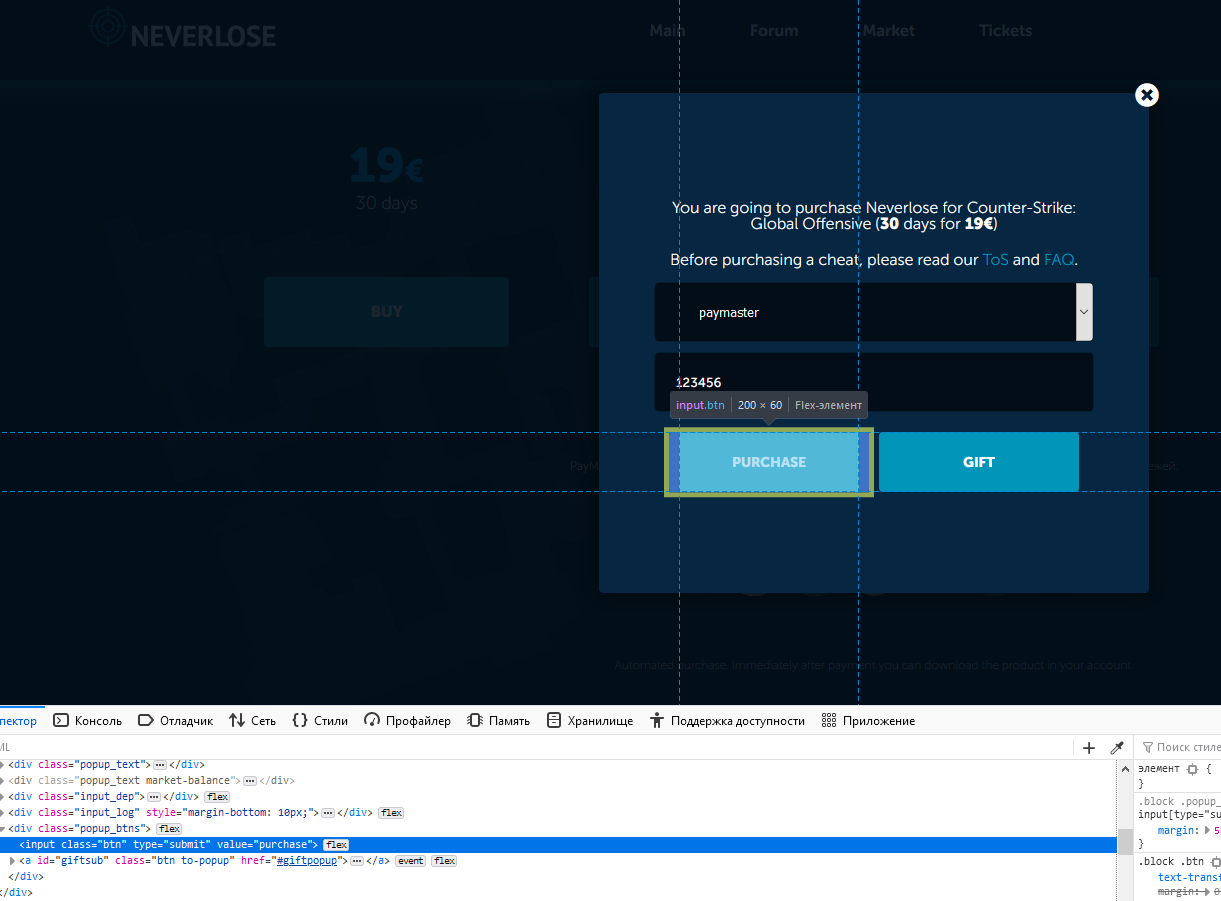The height and width of the screenshot is (901, 1221).
Task: Click the 19€ price heading
Action: (x=386, y=166)
